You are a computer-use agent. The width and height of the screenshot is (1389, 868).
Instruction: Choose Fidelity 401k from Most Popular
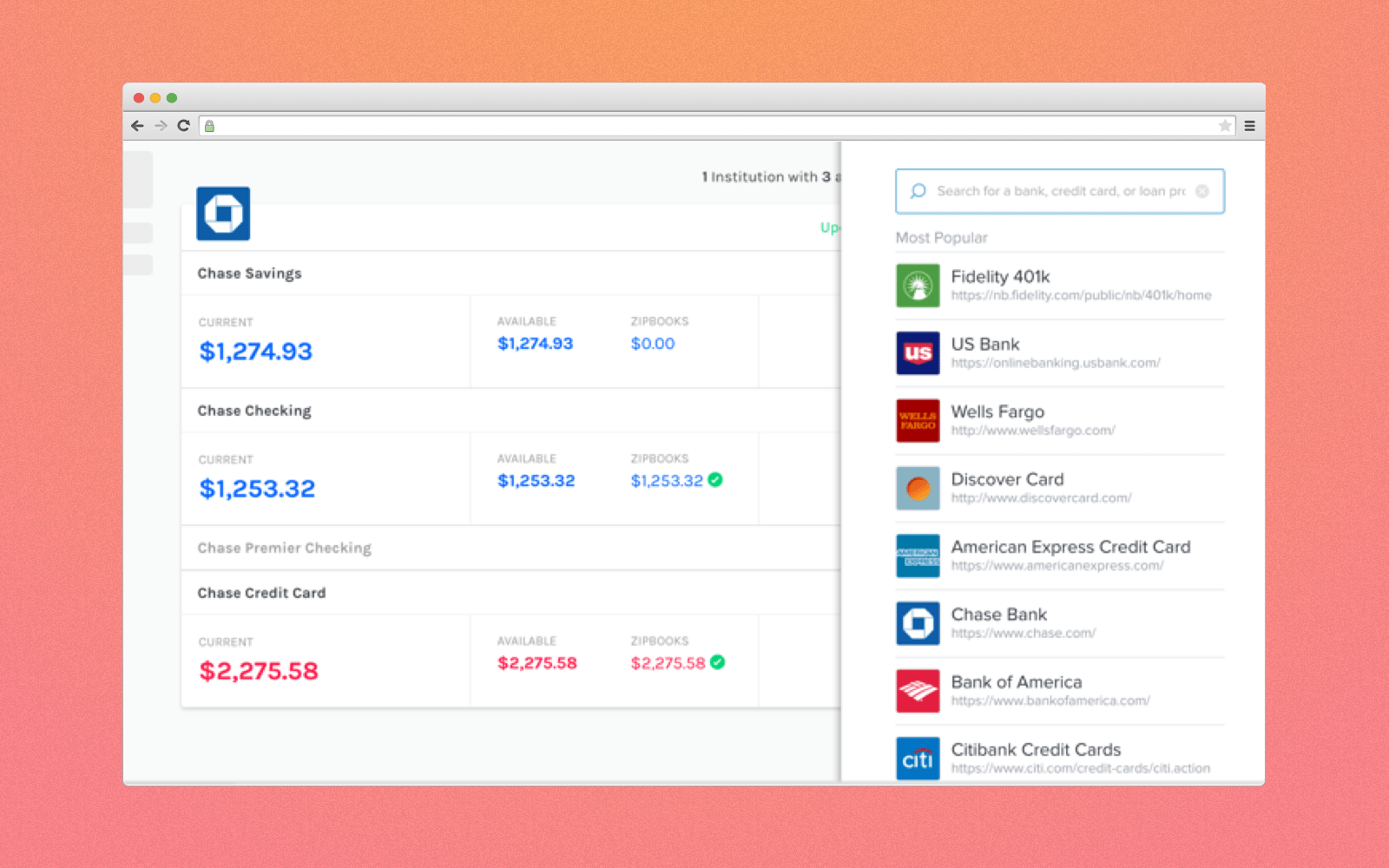point(1060,286)
